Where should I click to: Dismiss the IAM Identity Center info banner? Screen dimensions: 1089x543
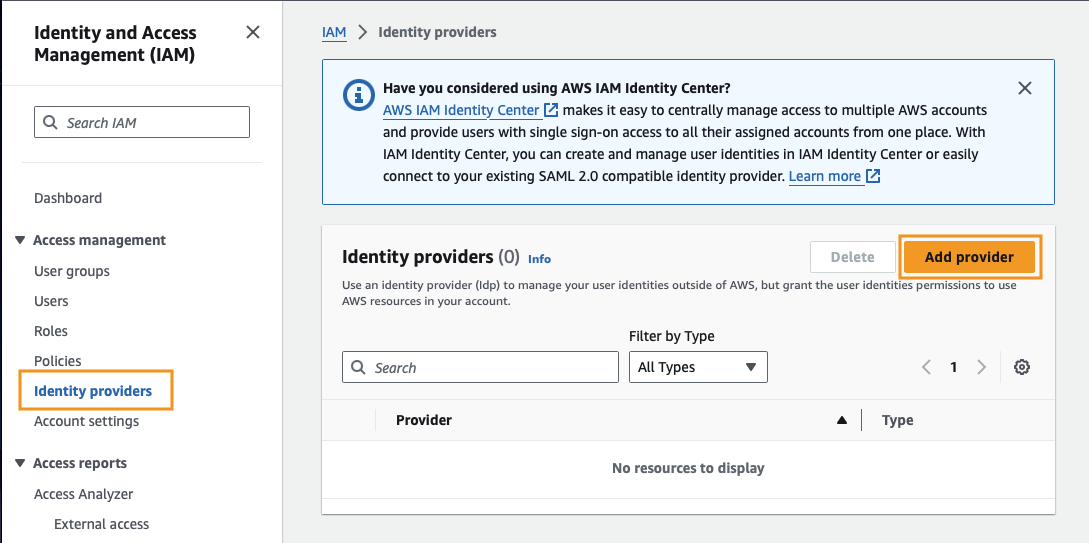click(1024, 88)
